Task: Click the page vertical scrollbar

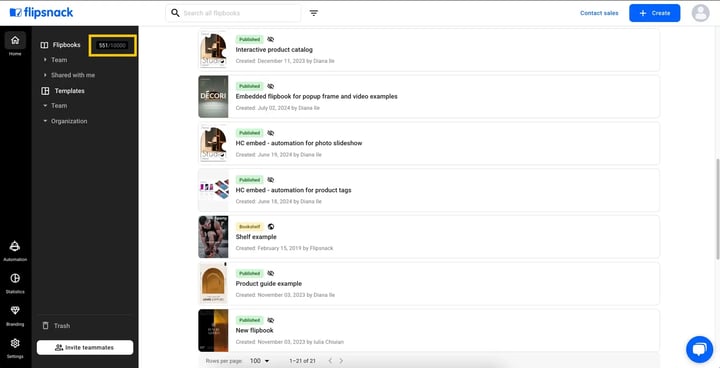Action: 717,209
